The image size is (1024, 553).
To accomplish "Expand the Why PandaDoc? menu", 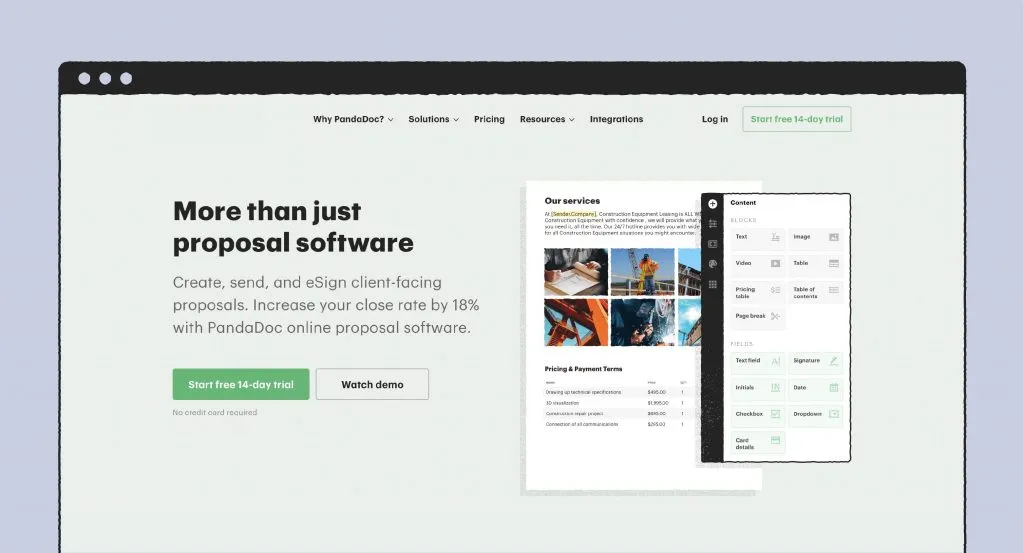I will tap(353, 119).
